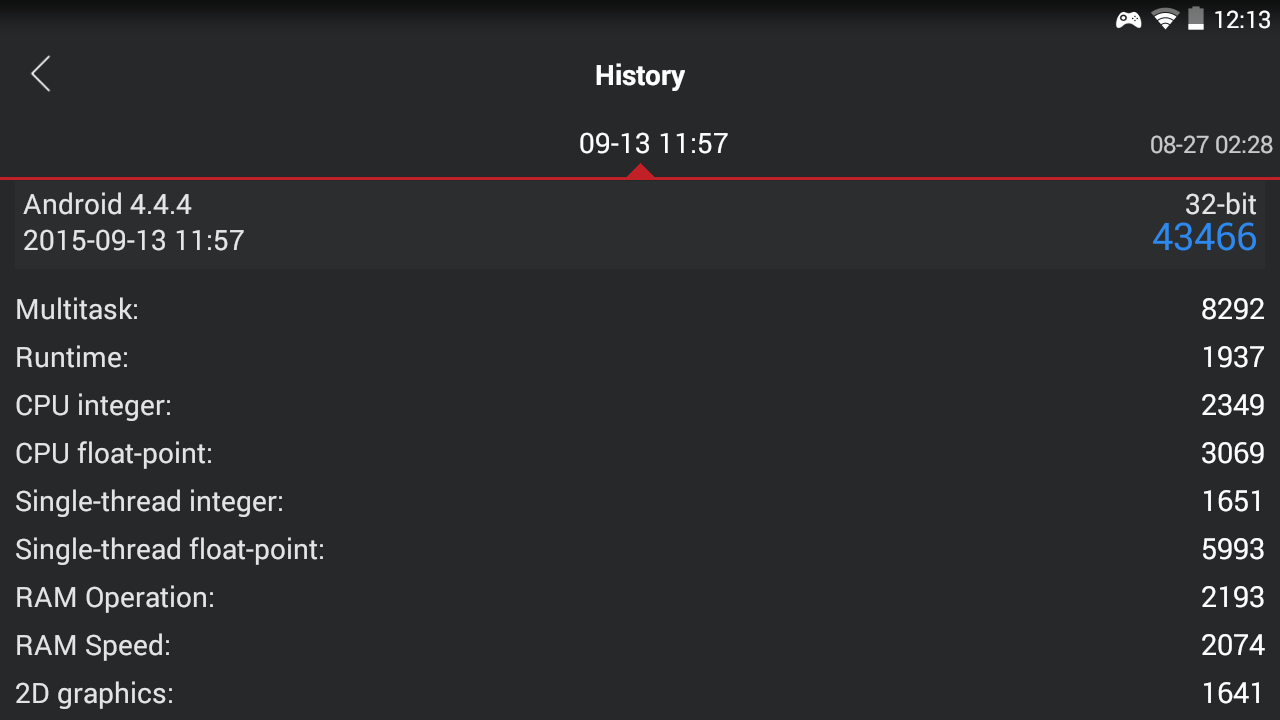
Task: Tap the RAM Speed row
Action: (640, 645)
